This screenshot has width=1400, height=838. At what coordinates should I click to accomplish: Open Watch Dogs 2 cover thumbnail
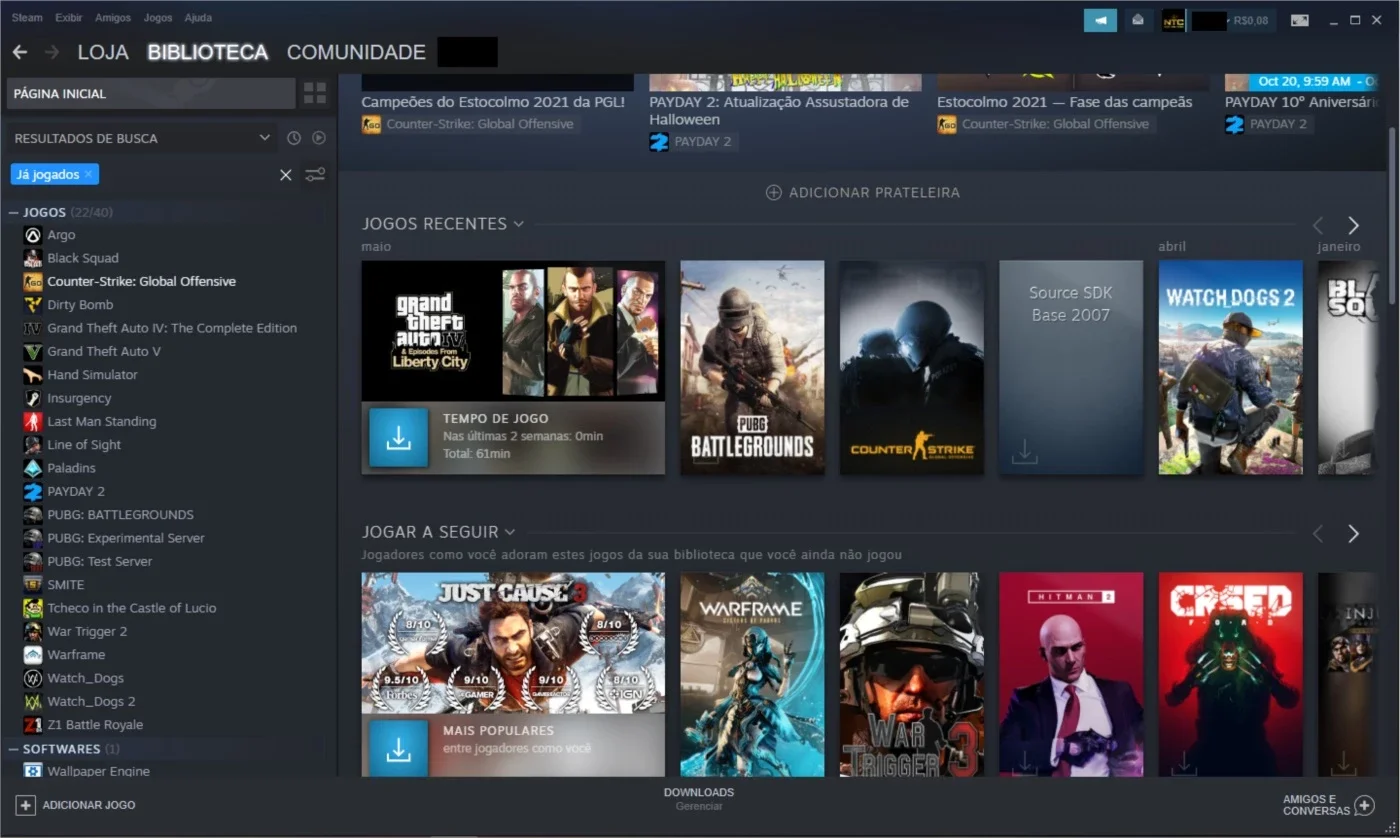1231,367
